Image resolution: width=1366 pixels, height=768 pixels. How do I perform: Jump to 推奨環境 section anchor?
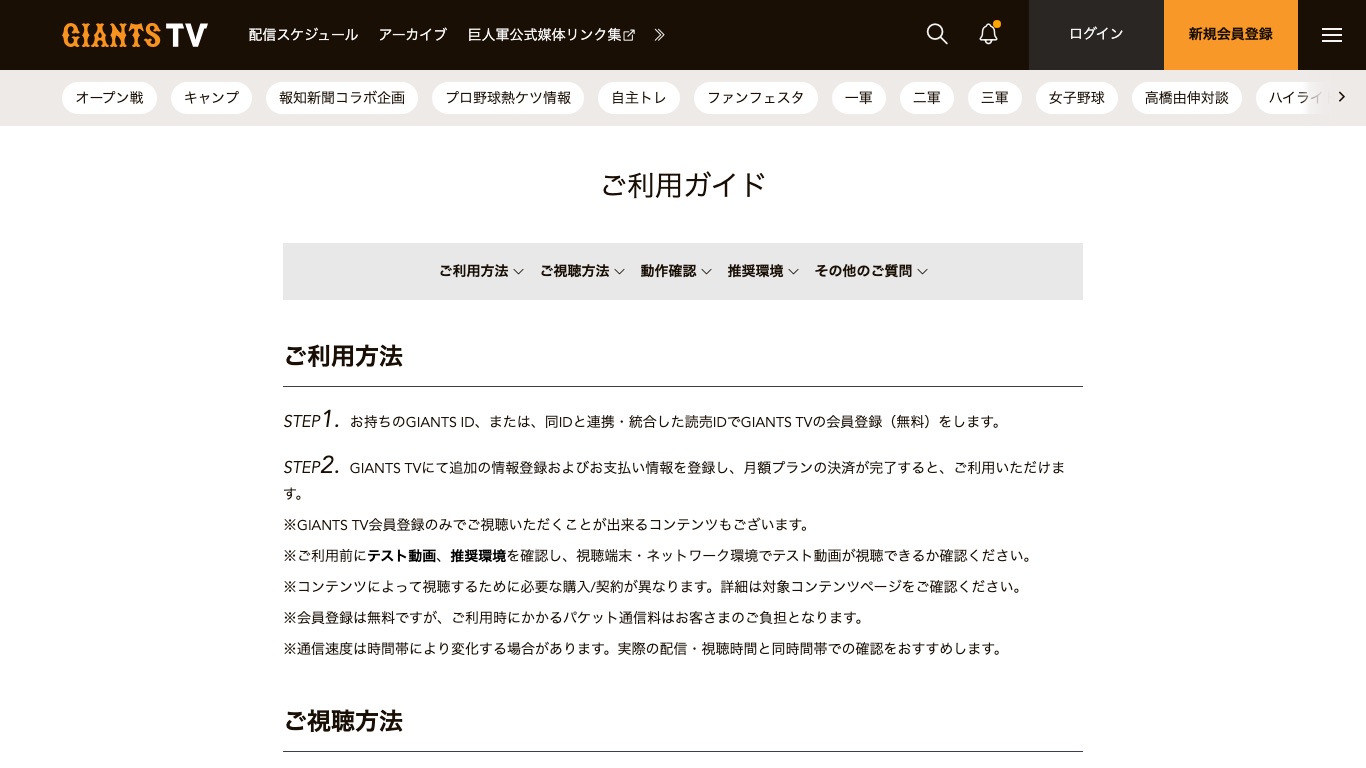763,271
